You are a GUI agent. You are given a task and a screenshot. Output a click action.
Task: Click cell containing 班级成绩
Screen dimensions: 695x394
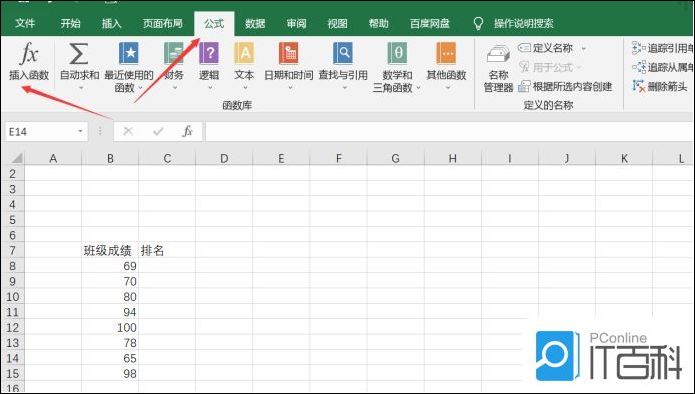point(110,251)
